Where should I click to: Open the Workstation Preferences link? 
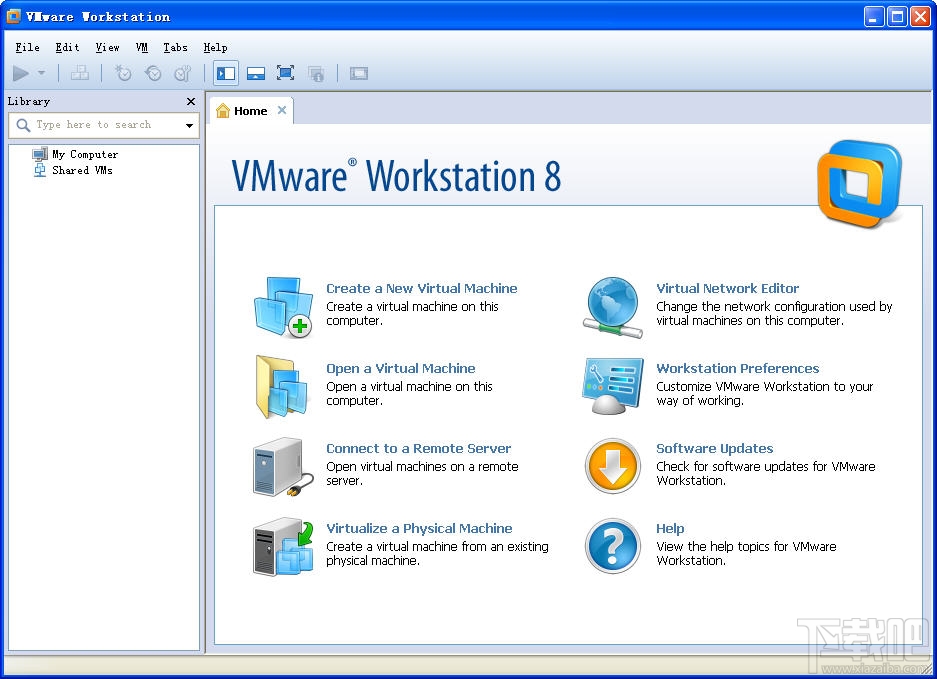pos(738,369)
